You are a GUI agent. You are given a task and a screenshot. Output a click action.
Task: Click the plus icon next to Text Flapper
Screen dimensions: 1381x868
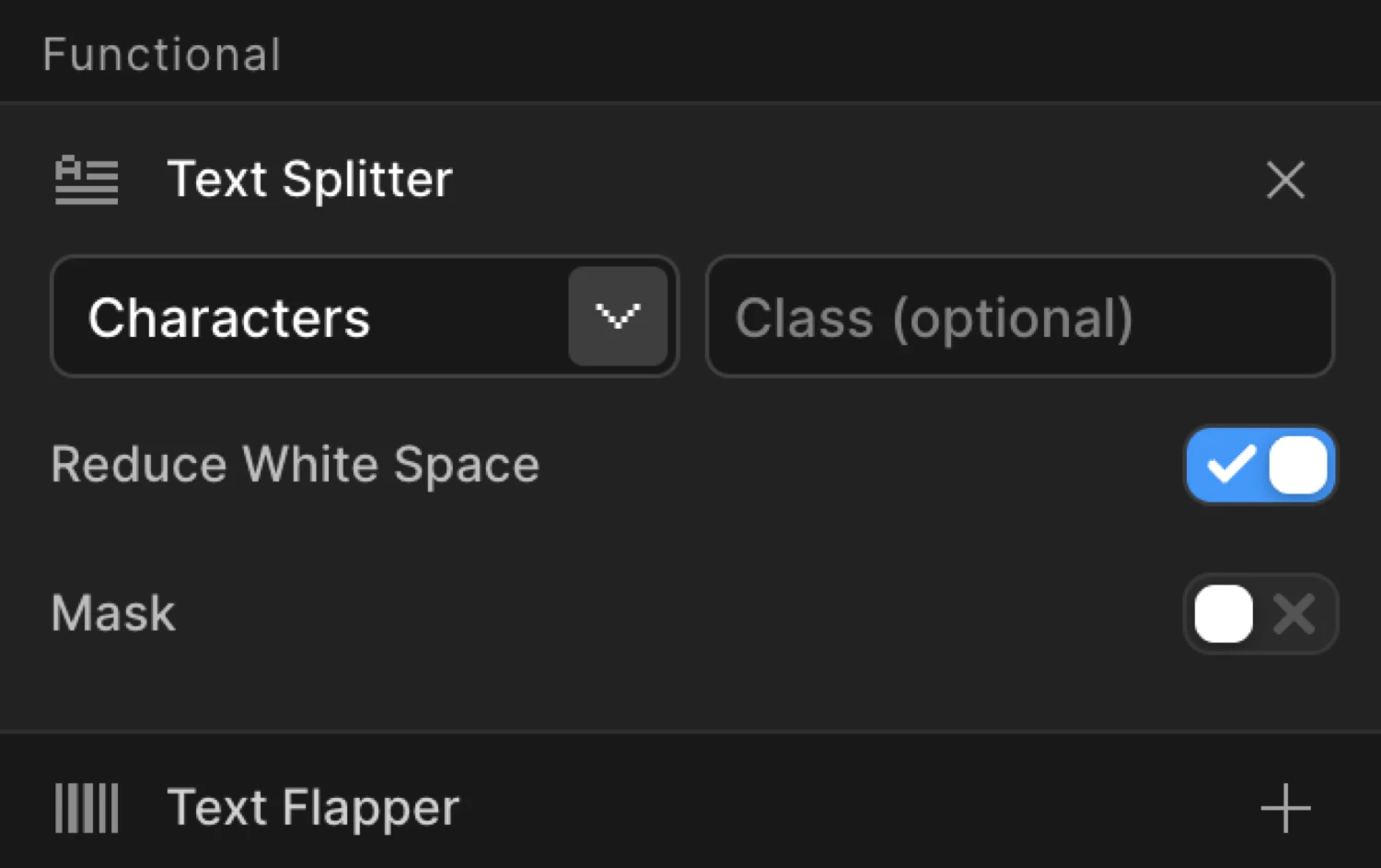tap(1285, 807)
